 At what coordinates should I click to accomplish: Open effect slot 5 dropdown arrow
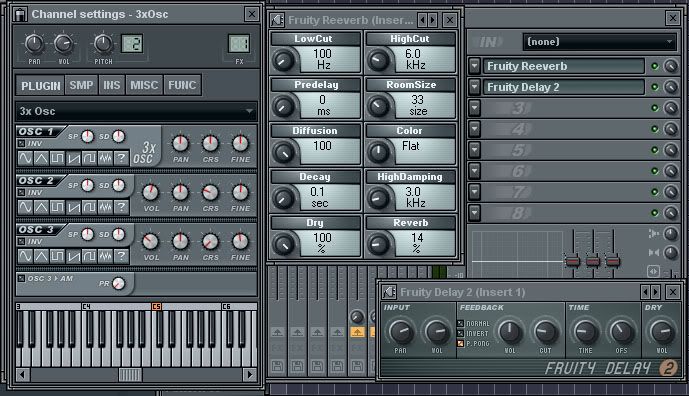(474, 150)
